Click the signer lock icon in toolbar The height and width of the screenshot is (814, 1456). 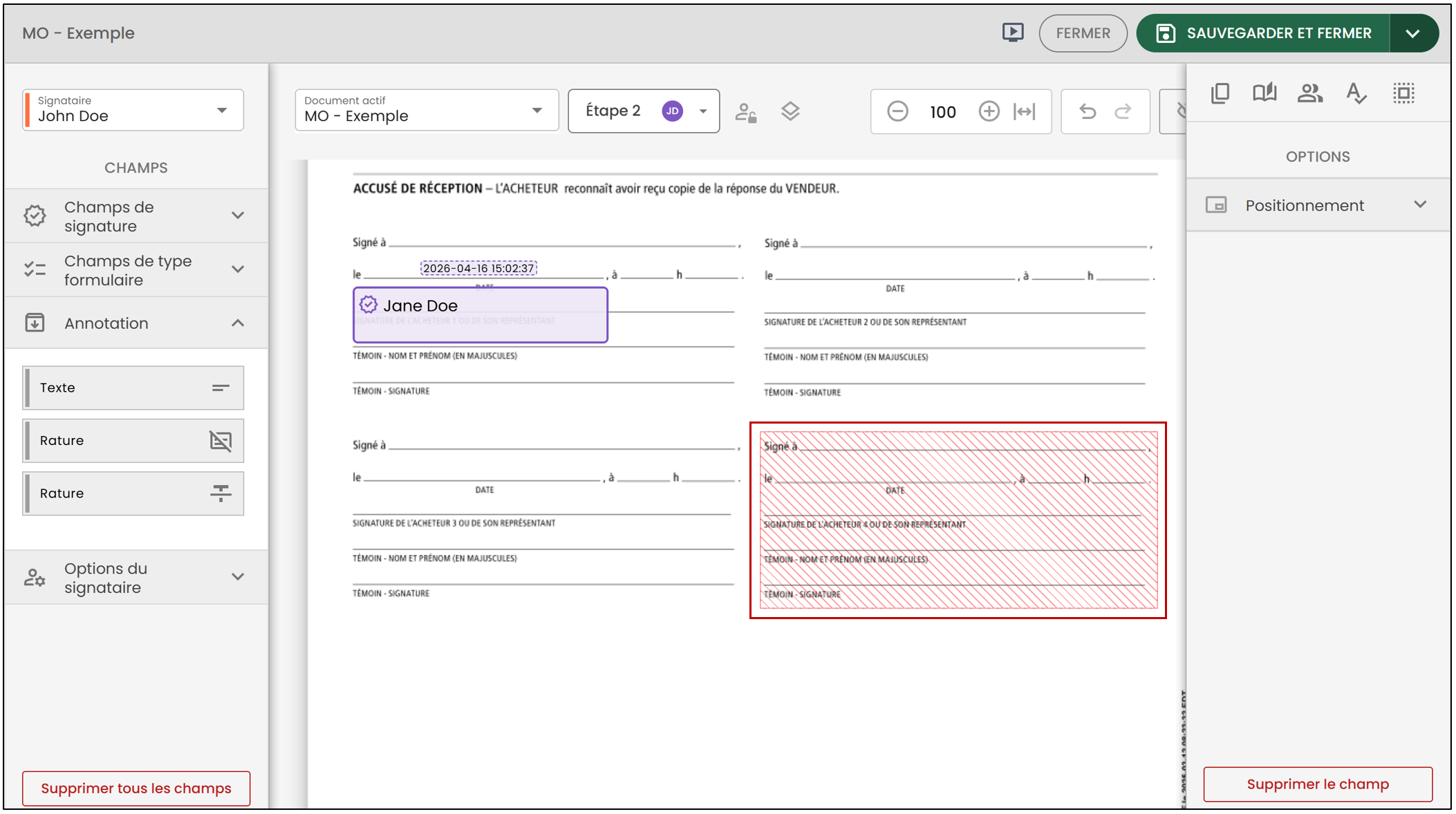click(746, 111)
